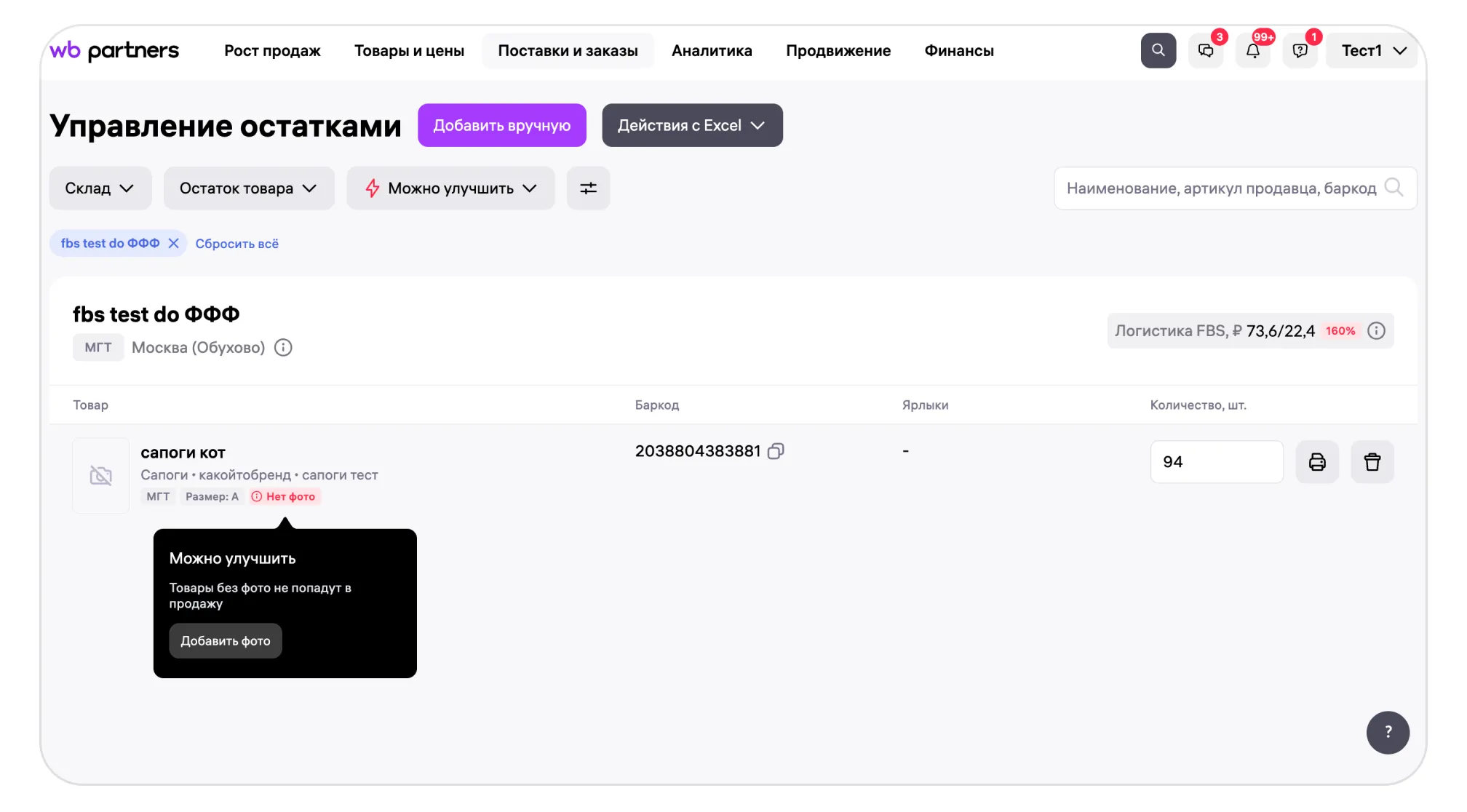This screenshot has width=1467, height=812.
Task: Click the filter settings sliders icon
Action: coord(588,188)
